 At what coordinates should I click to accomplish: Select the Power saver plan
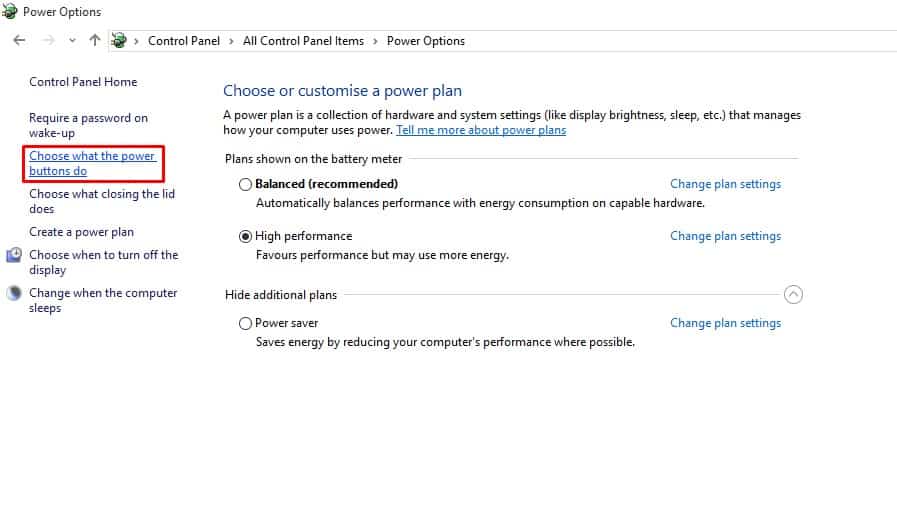(x=246, y=323)
